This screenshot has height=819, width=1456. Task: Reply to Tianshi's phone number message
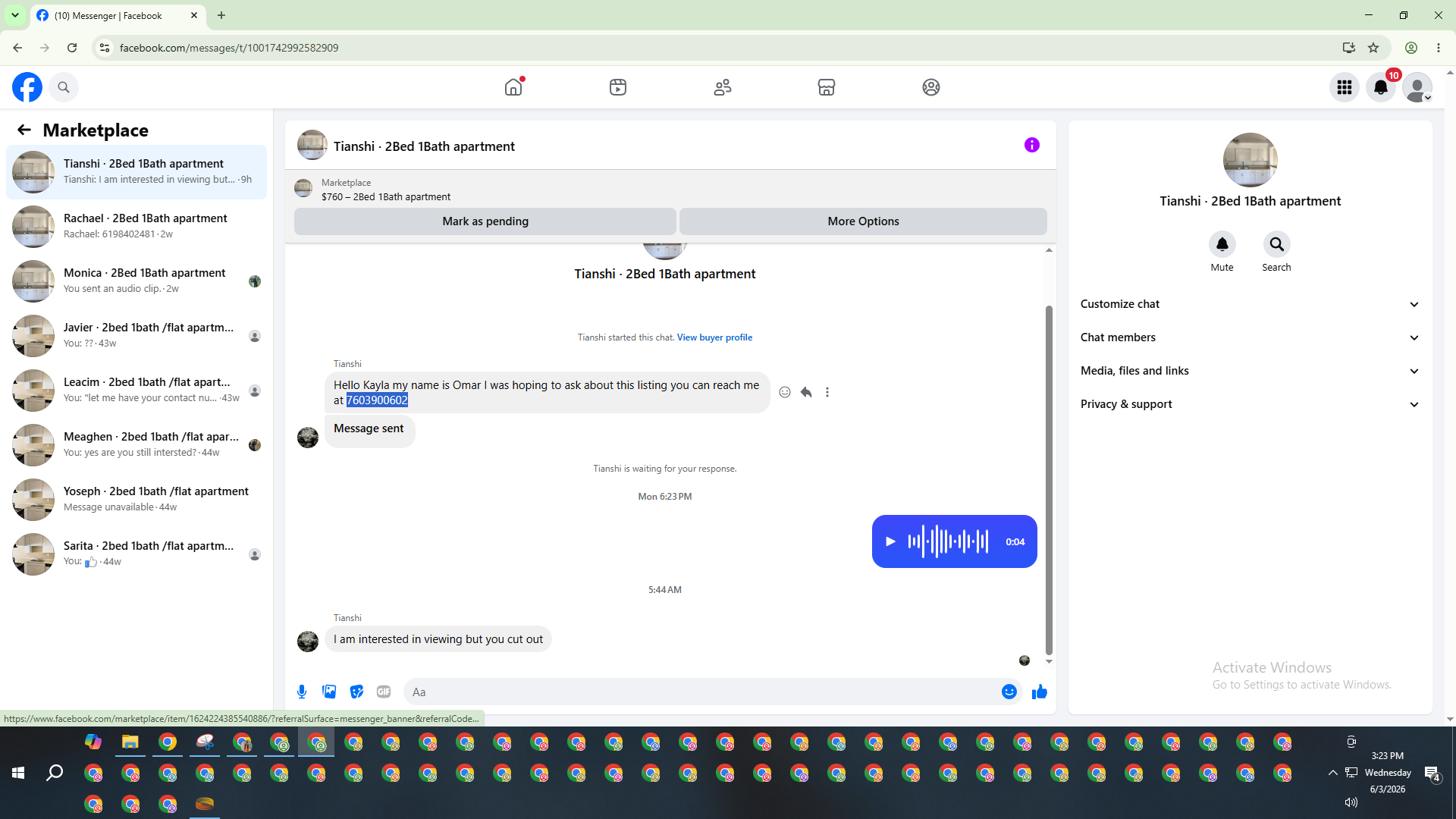pyautogui.click(x=806, y=392)
